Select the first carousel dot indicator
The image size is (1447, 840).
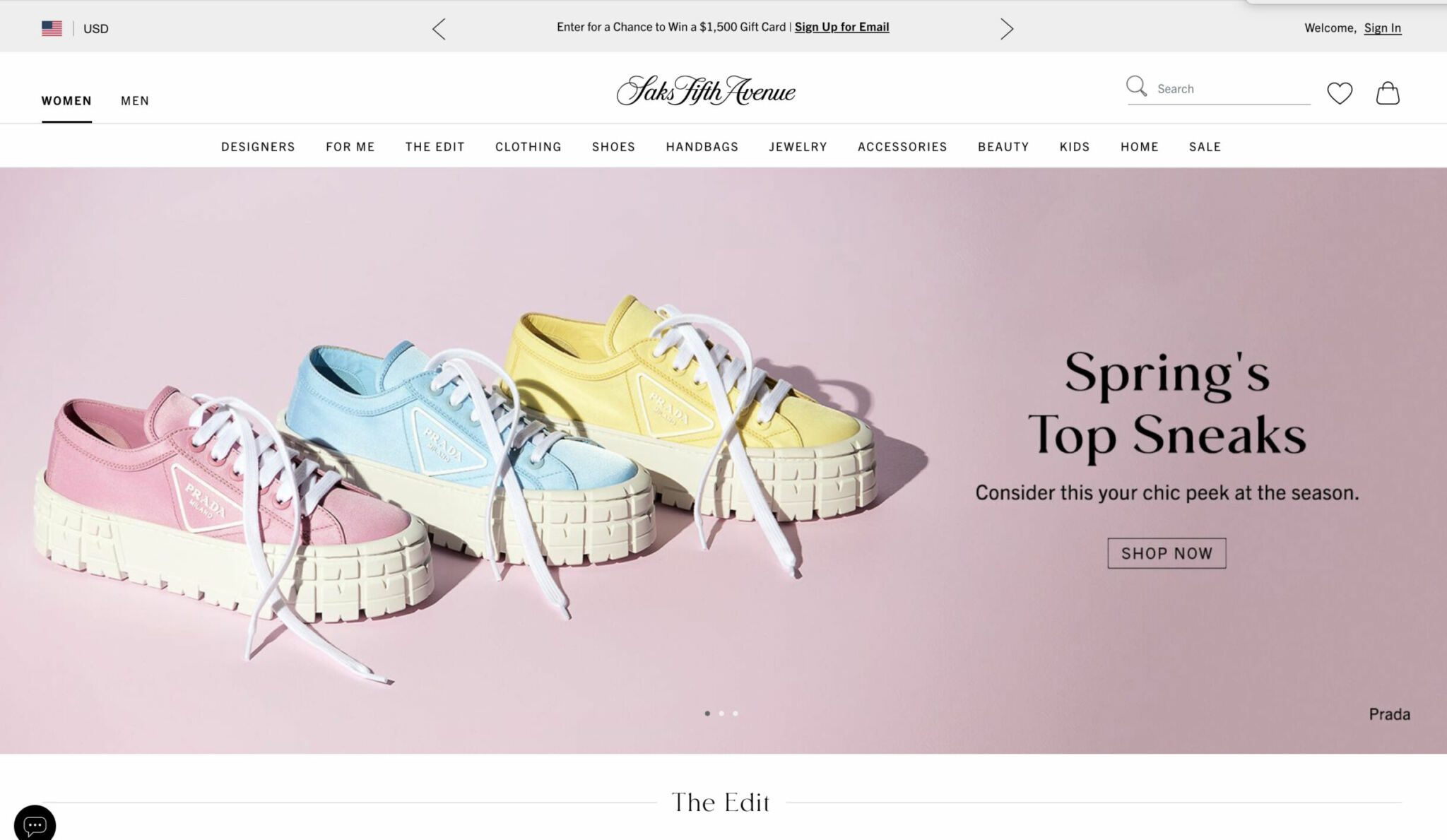707,714
